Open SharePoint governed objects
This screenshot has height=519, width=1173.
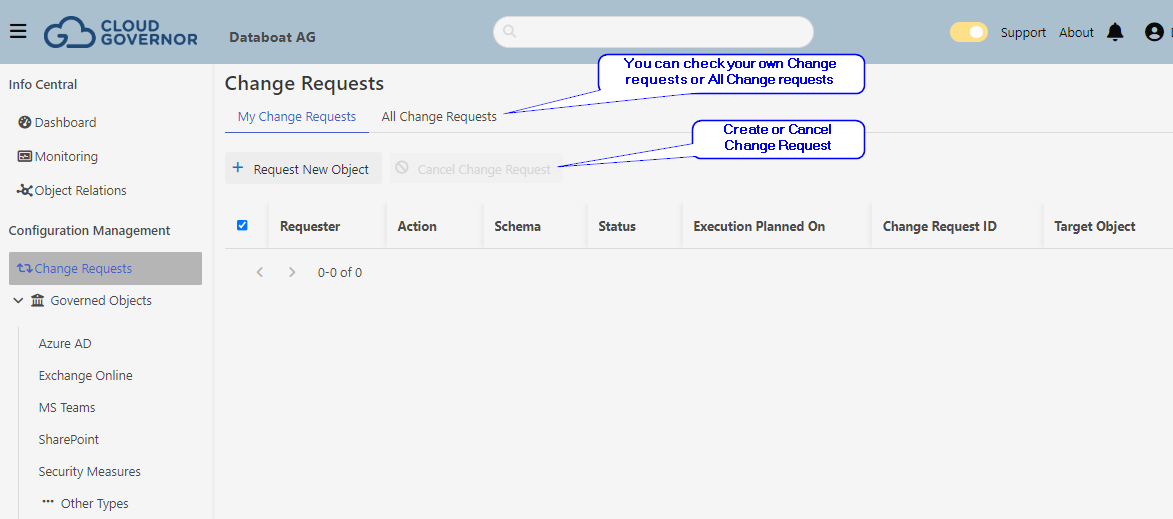tap(69, 440)
